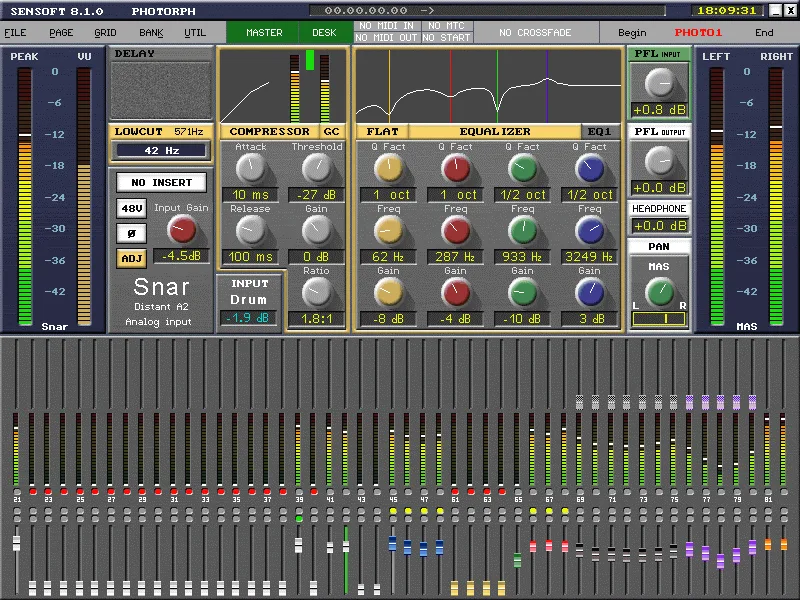The height and width of the screenshot is (600, 800).
Task: Toggle the phase invert Ø button
Action: (x=132, y=233)
